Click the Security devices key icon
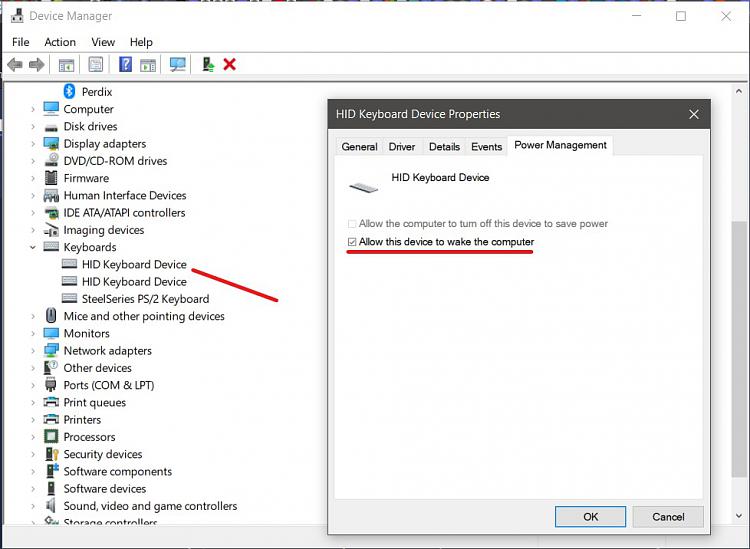 51,454
